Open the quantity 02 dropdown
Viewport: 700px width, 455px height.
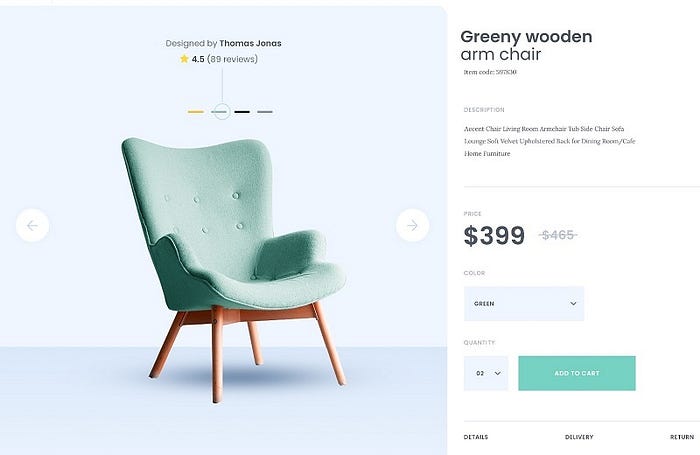[486, 373]
